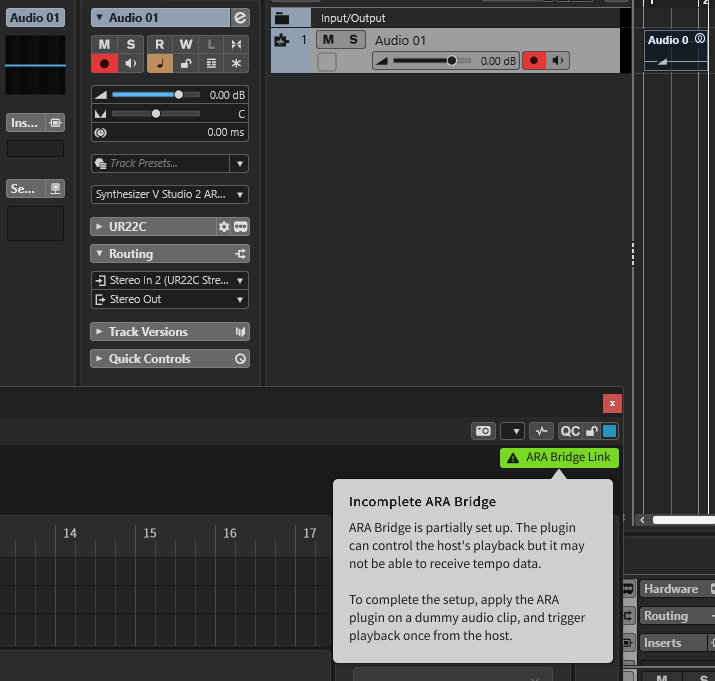
Task: Click the inspector lock track icon
Action: (x=185, y=63)
